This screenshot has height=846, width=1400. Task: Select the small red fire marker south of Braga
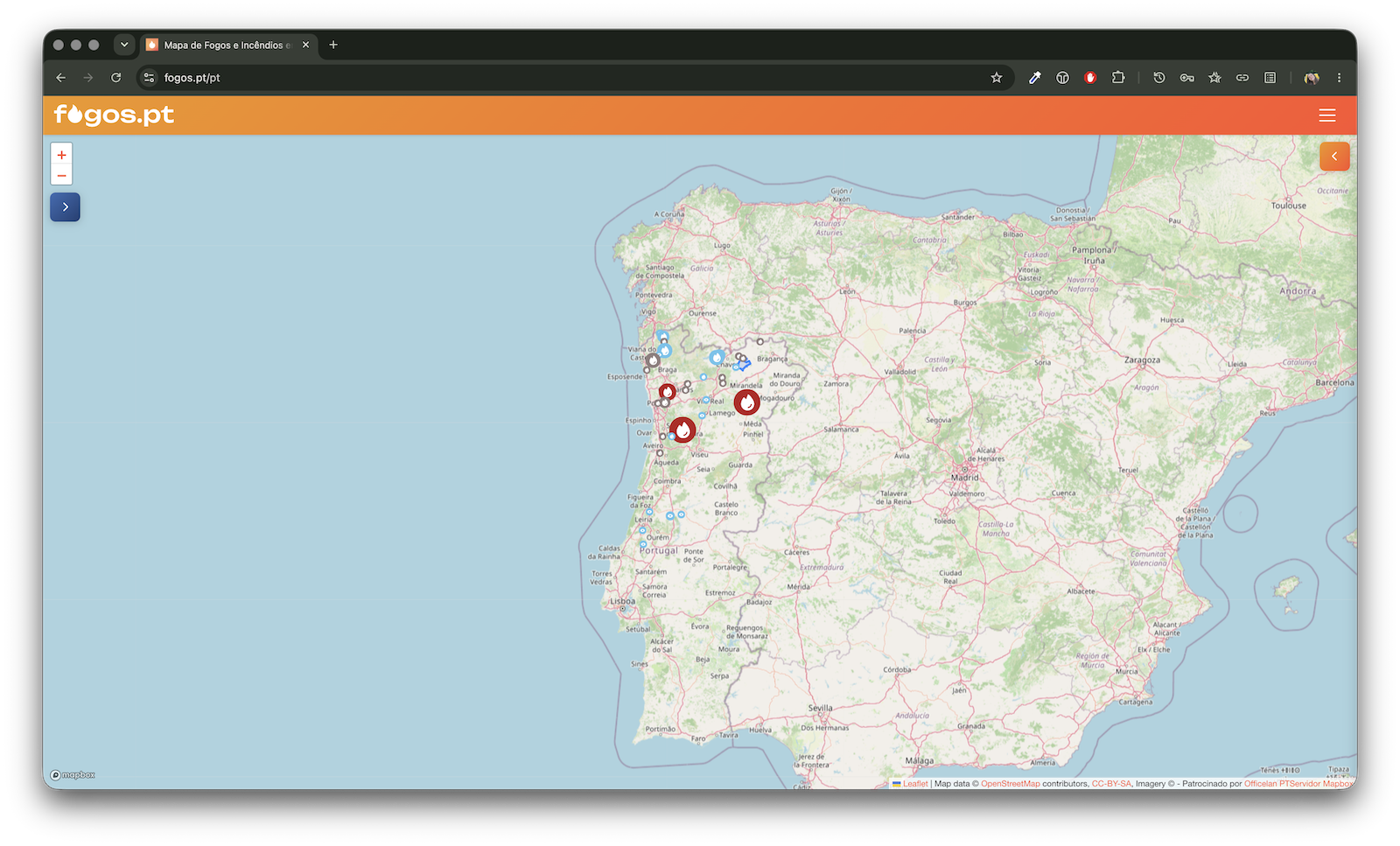pos(668,392)
